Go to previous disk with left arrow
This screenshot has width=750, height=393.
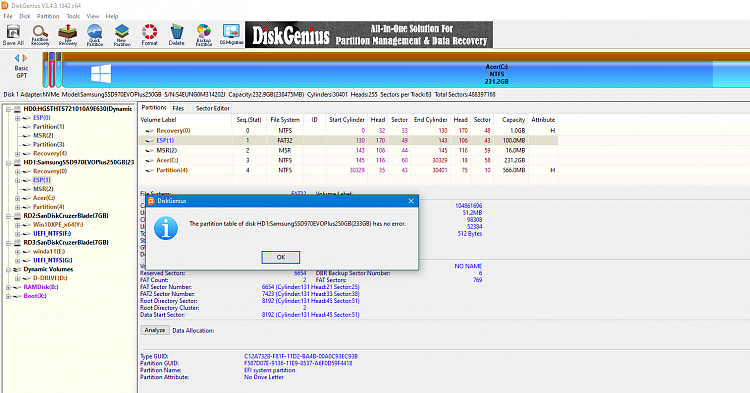(x=18, y=58)
